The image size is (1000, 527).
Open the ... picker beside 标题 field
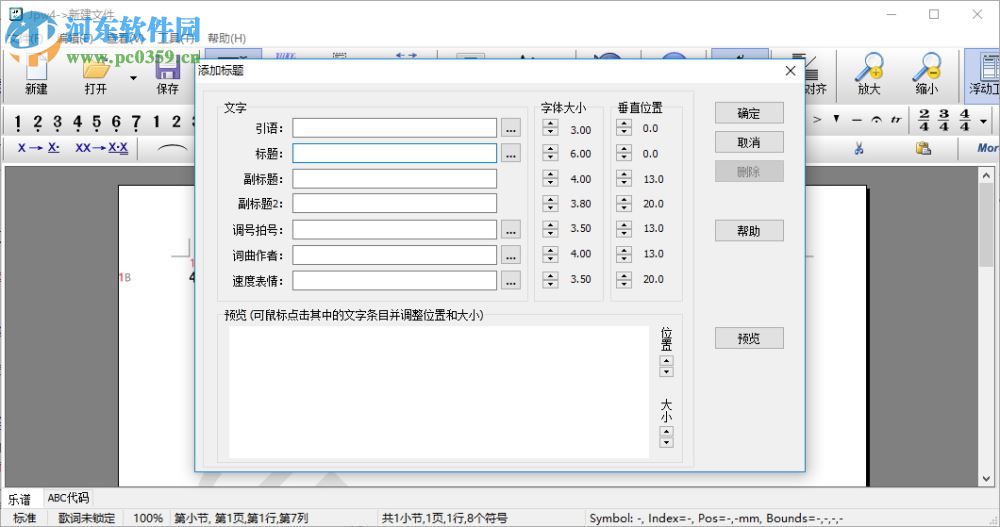pos(510,154)
